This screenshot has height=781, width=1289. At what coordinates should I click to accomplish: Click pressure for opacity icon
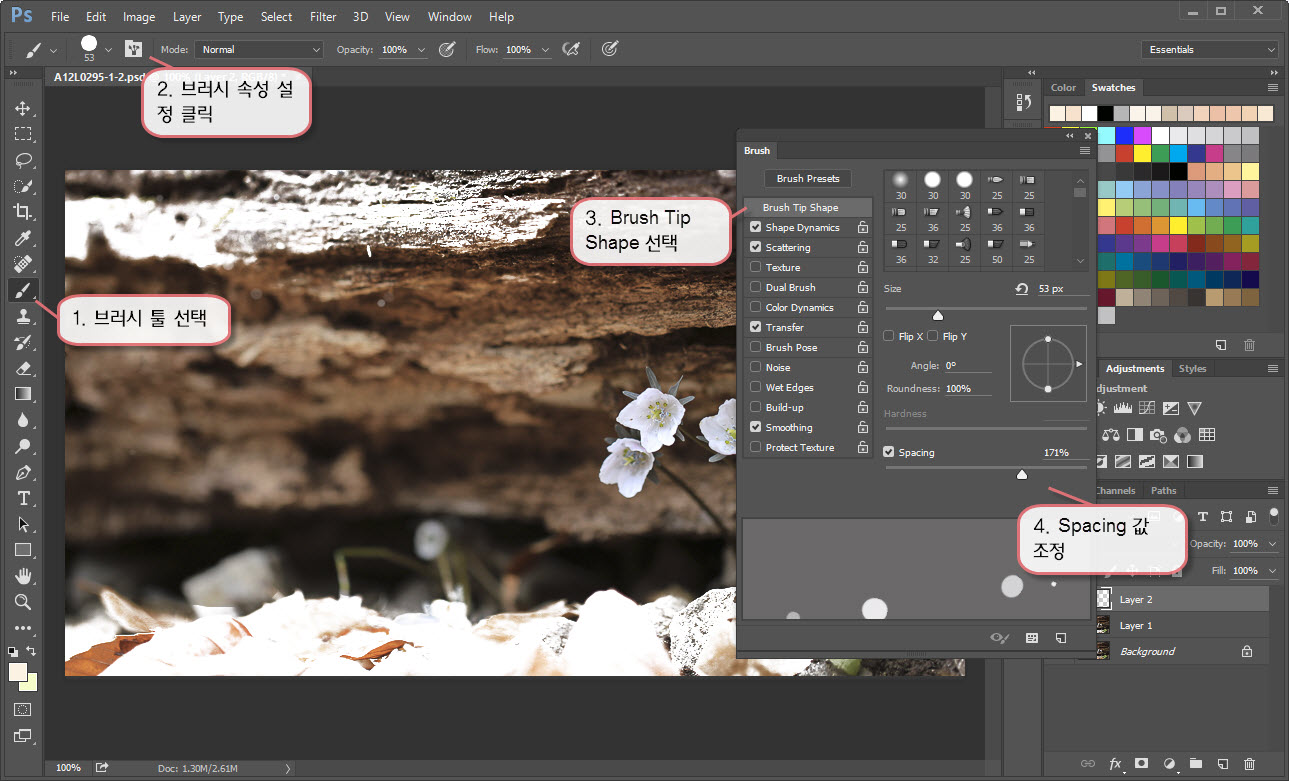pos(448,49)
